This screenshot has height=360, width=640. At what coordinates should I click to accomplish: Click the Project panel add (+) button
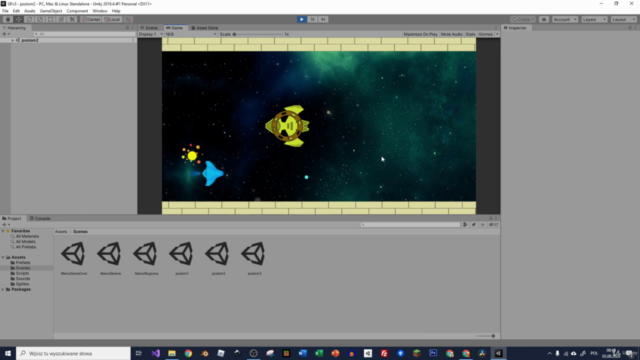tap(6, 224)
